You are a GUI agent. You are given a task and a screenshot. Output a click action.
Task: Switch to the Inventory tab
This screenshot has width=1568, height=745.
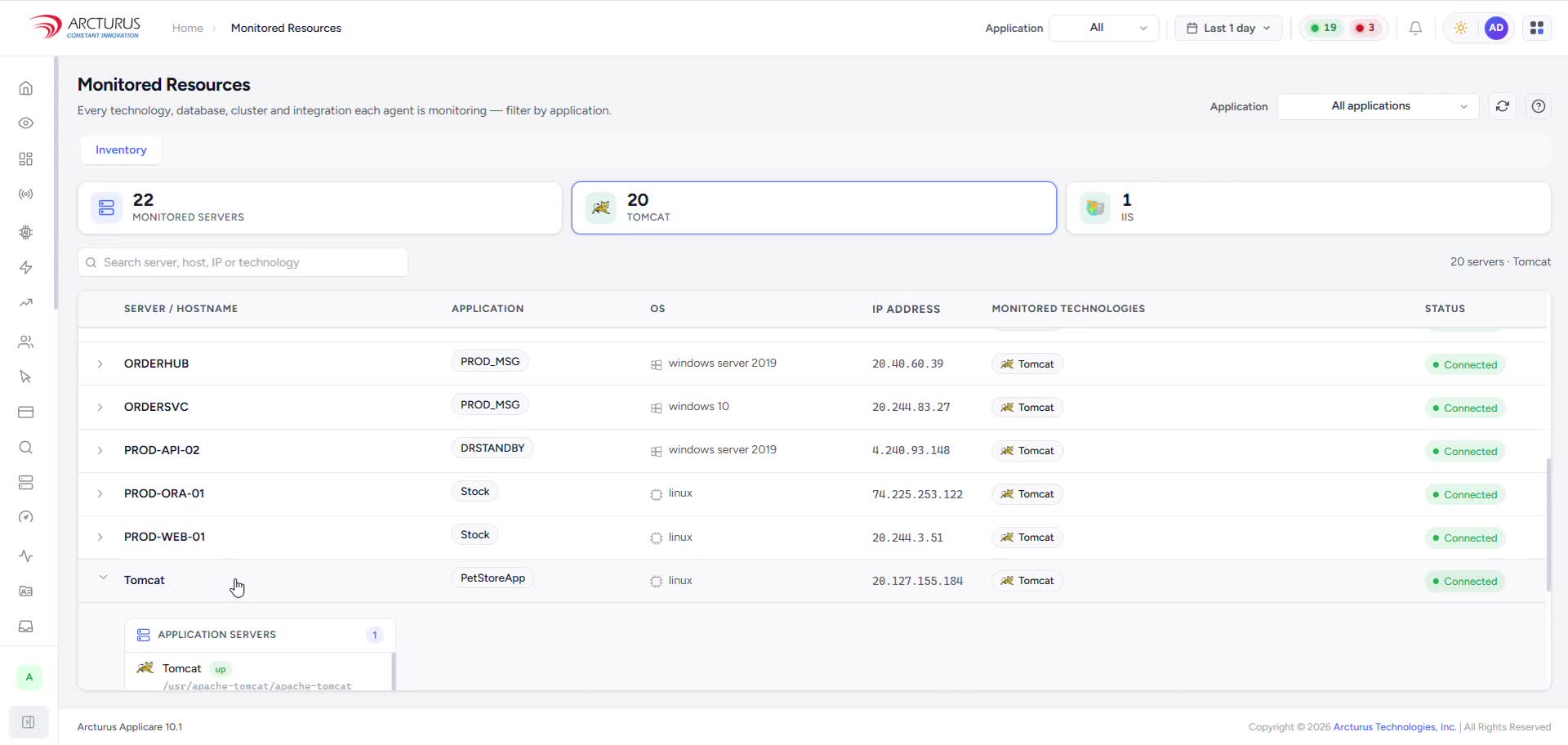pyautogui.click(x=121, y=149)
